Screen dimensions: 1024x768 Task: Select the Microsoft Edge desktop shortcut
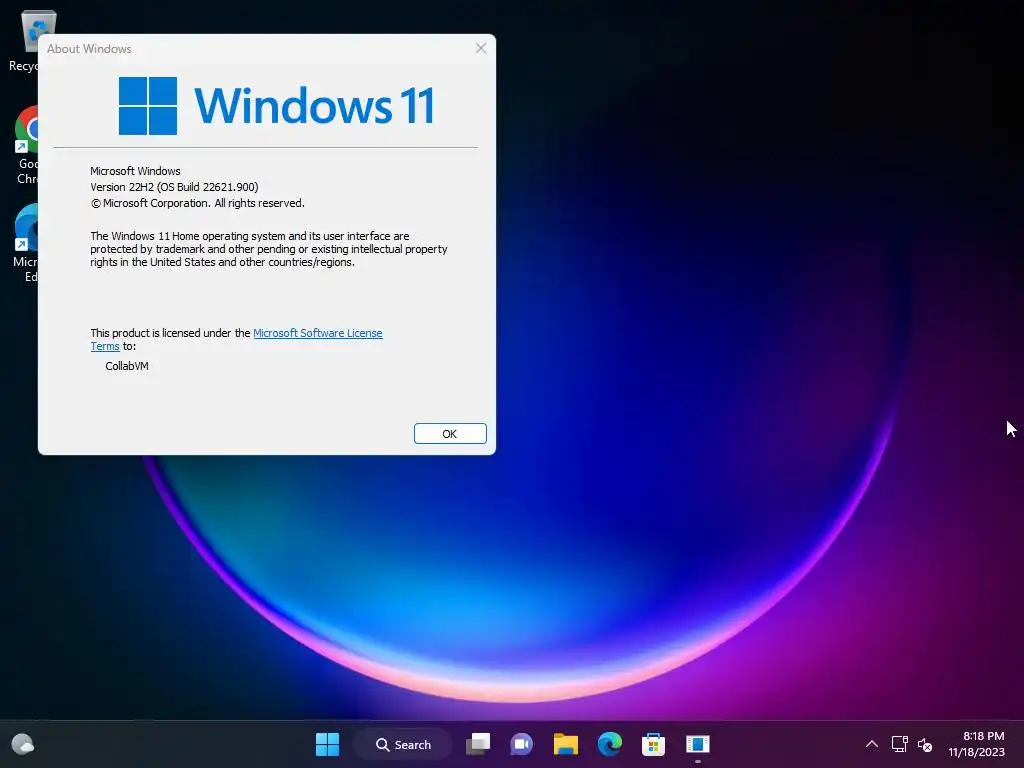26,243
